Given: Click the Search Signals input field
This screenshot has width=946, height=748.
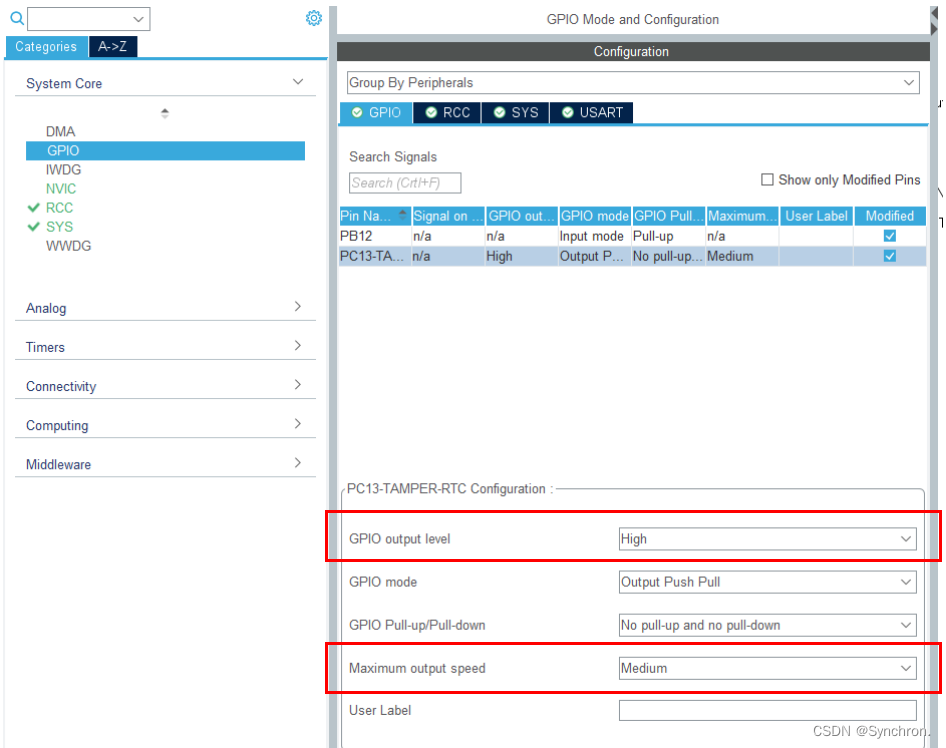Looking at the screenshot, I should point(405,183).
